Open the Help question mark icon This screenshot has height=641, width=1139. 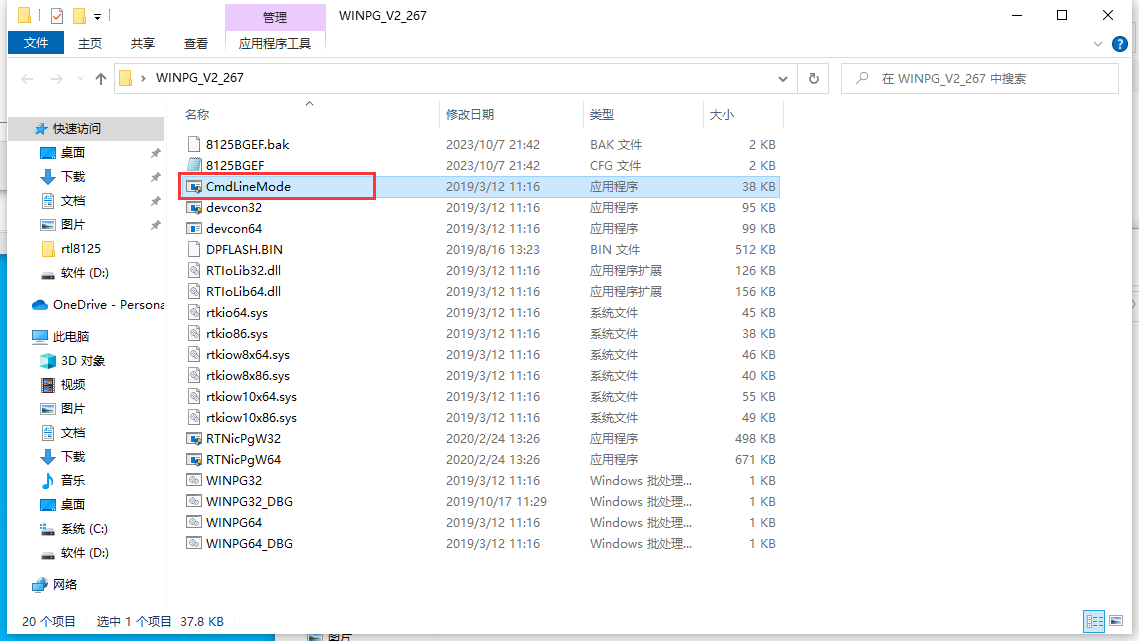(1120, 44)
